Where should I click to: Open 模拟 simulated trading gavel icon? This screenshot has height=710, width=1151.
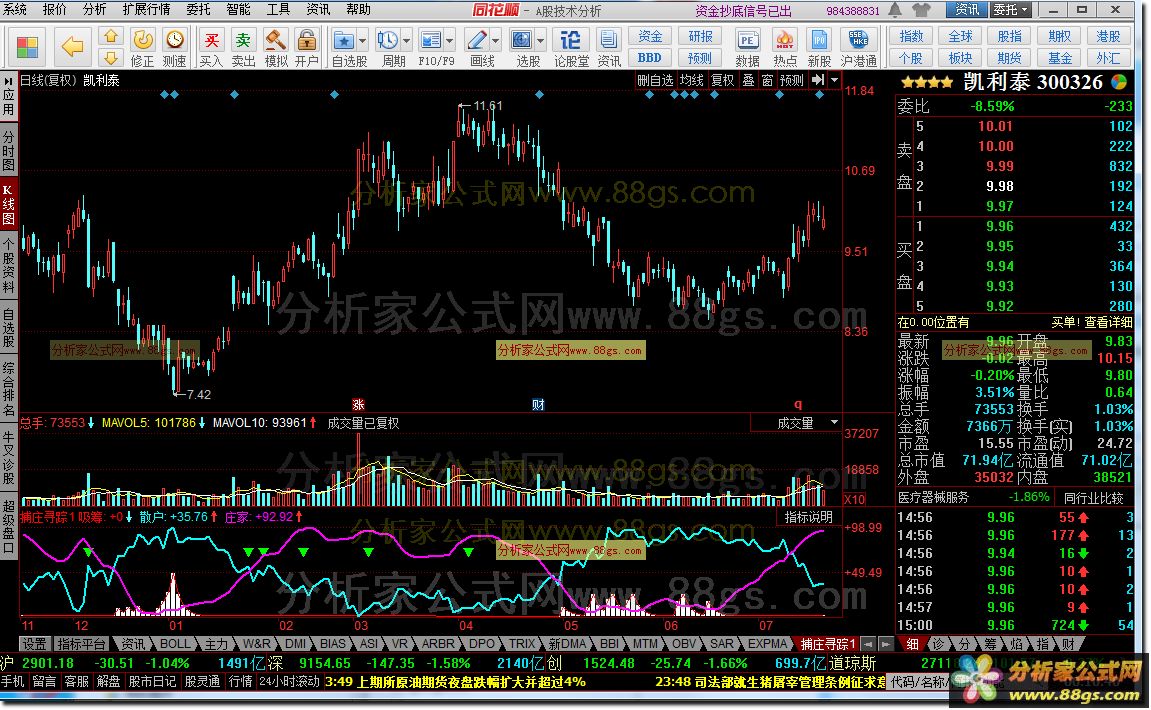pyautogui.click(x=276, y=40)
